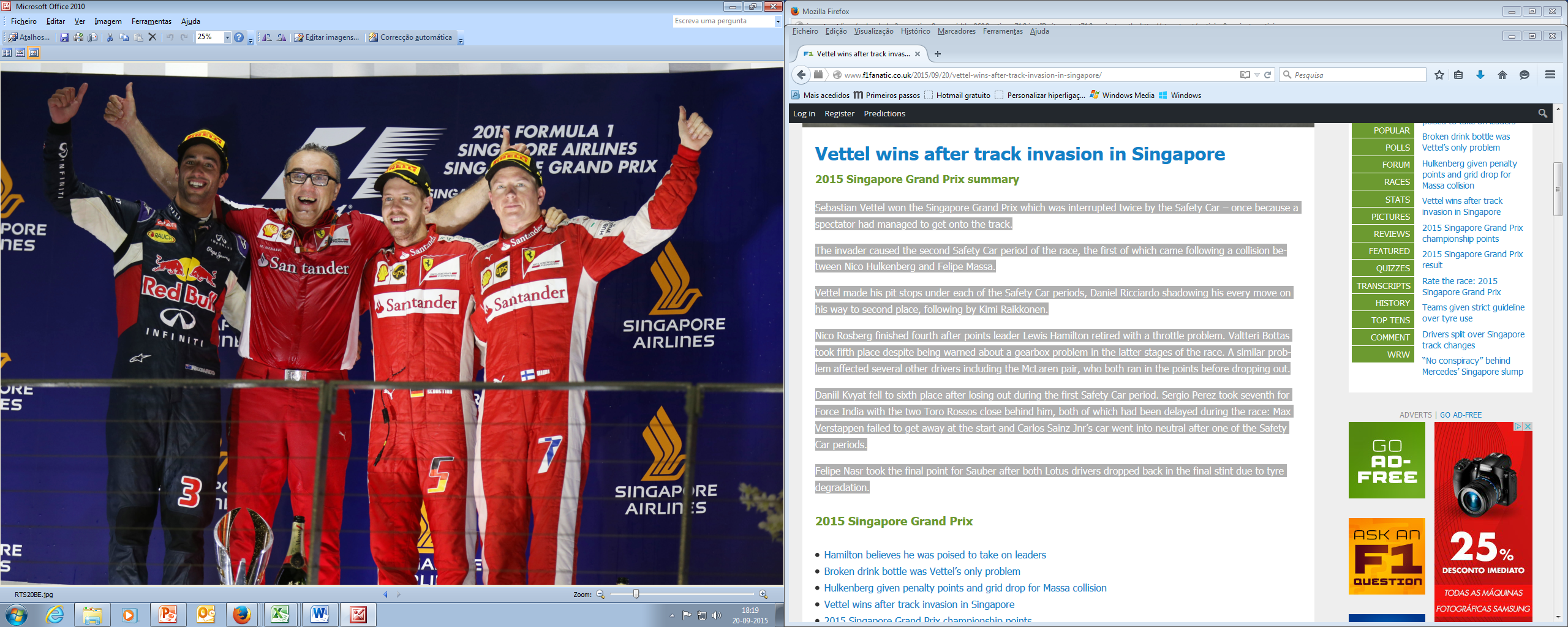Click Firefox's blue Downloads arrow icon
Viewport: 1568px width, 627px height.
tap(1480, 75)
